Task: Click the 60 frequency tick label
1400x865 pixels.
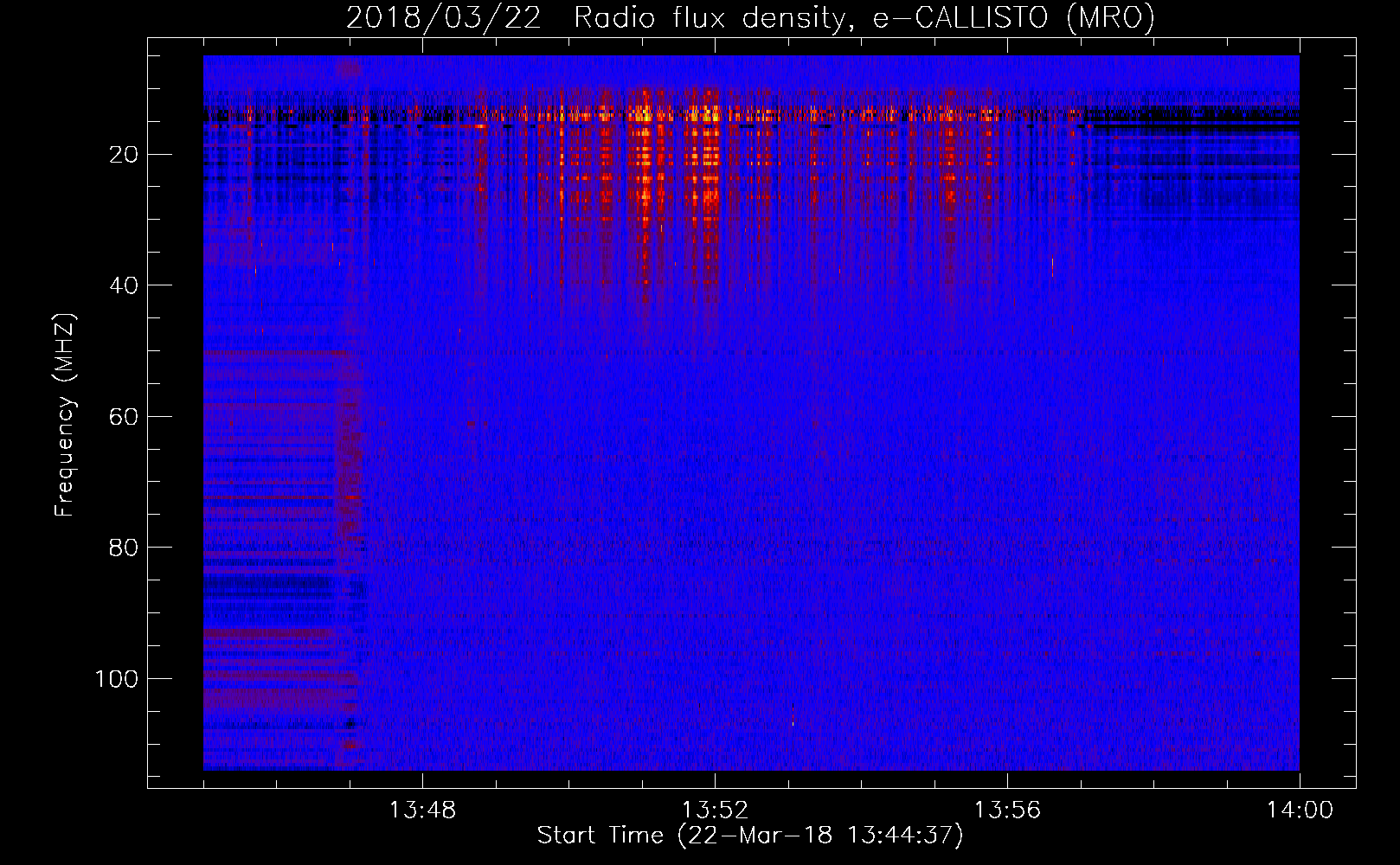Action: tap(124, 417)
